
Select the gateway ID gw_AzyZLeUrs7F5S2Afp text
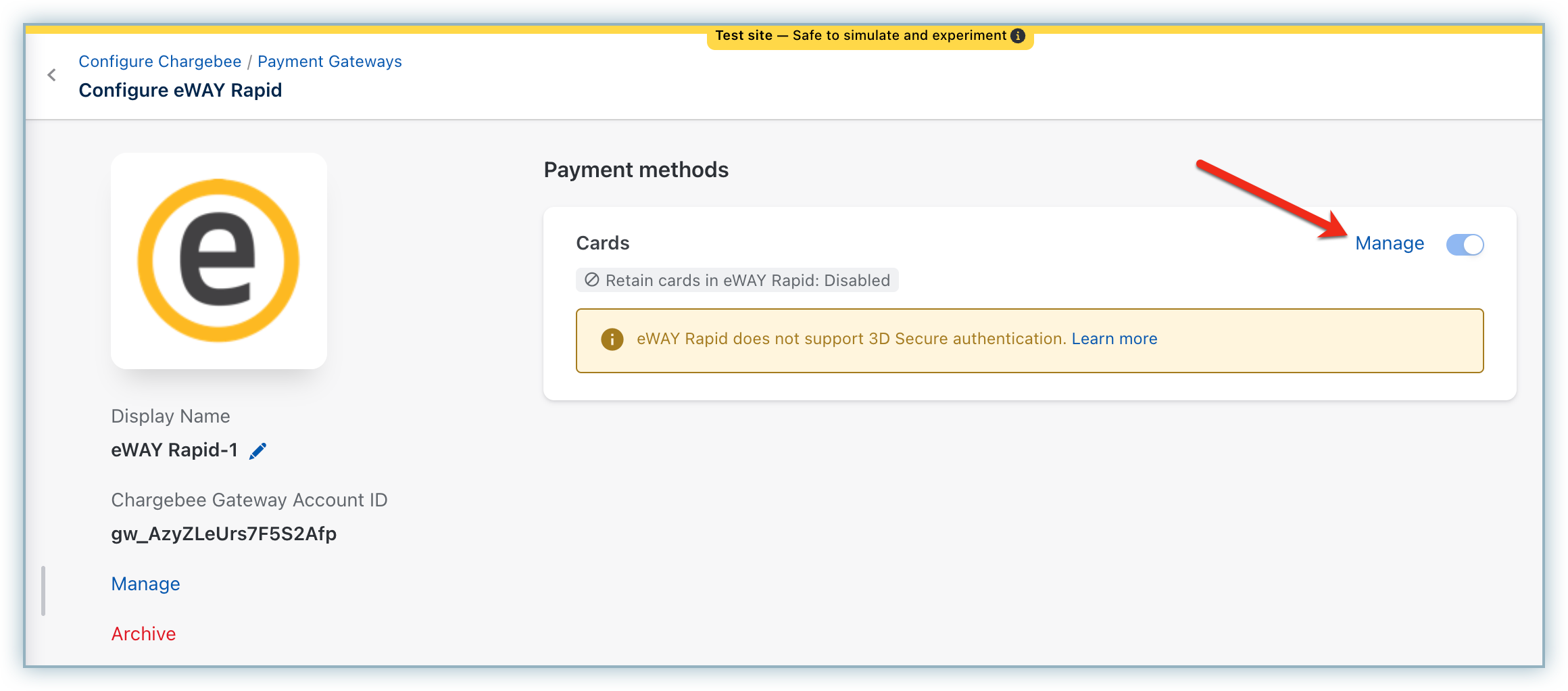tap(224, 533)
